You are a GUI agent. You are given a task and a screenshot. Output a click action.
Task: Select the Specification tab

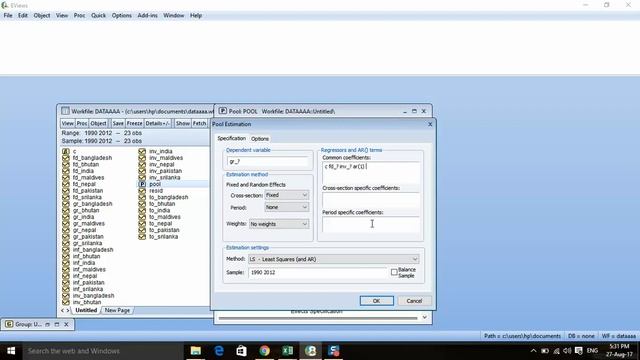tap(231, 138)
